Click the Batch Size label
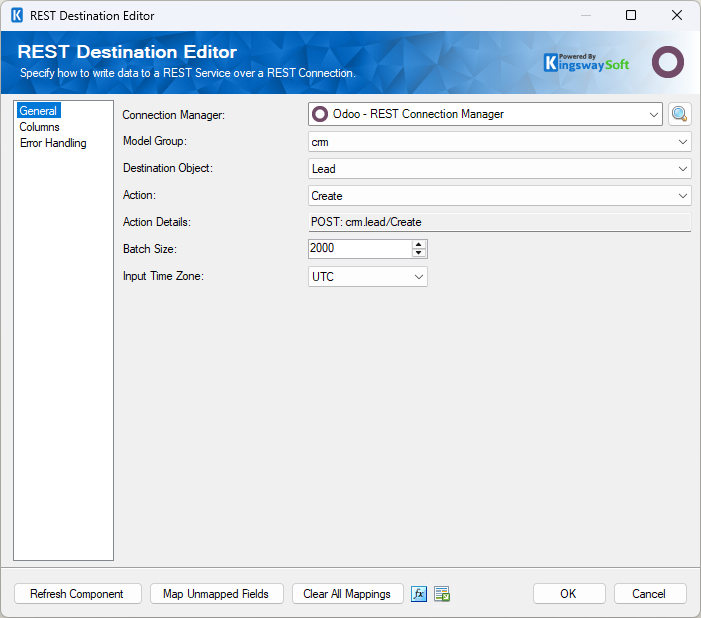This screenshot has height=618, width=701. coord(150,249)
